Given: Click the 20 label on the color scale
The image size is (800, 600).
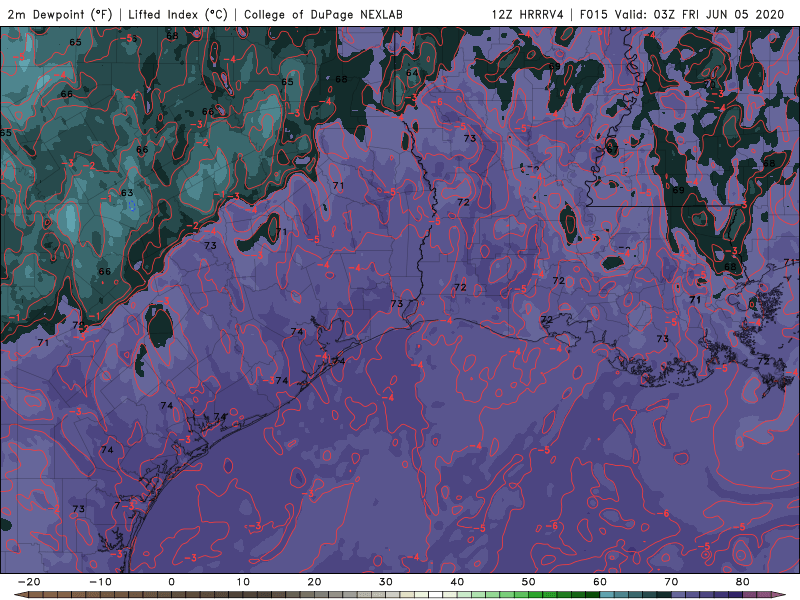Looking at the screenshot, I should point(314,582).
